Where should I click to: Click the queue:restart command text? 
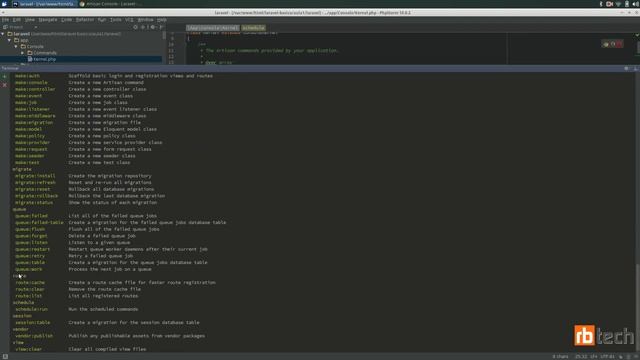click(33, 249)
